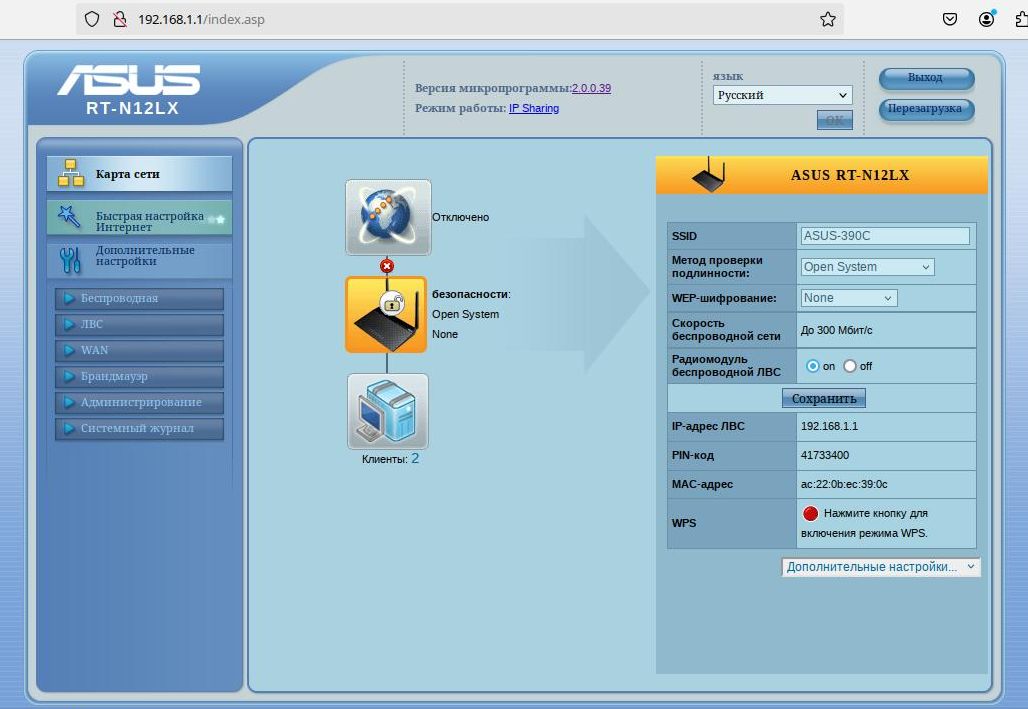The height and width of the screenshot is (709, 1028).
Task: Expand ЛВС menu item
Action: coord(139,325)
